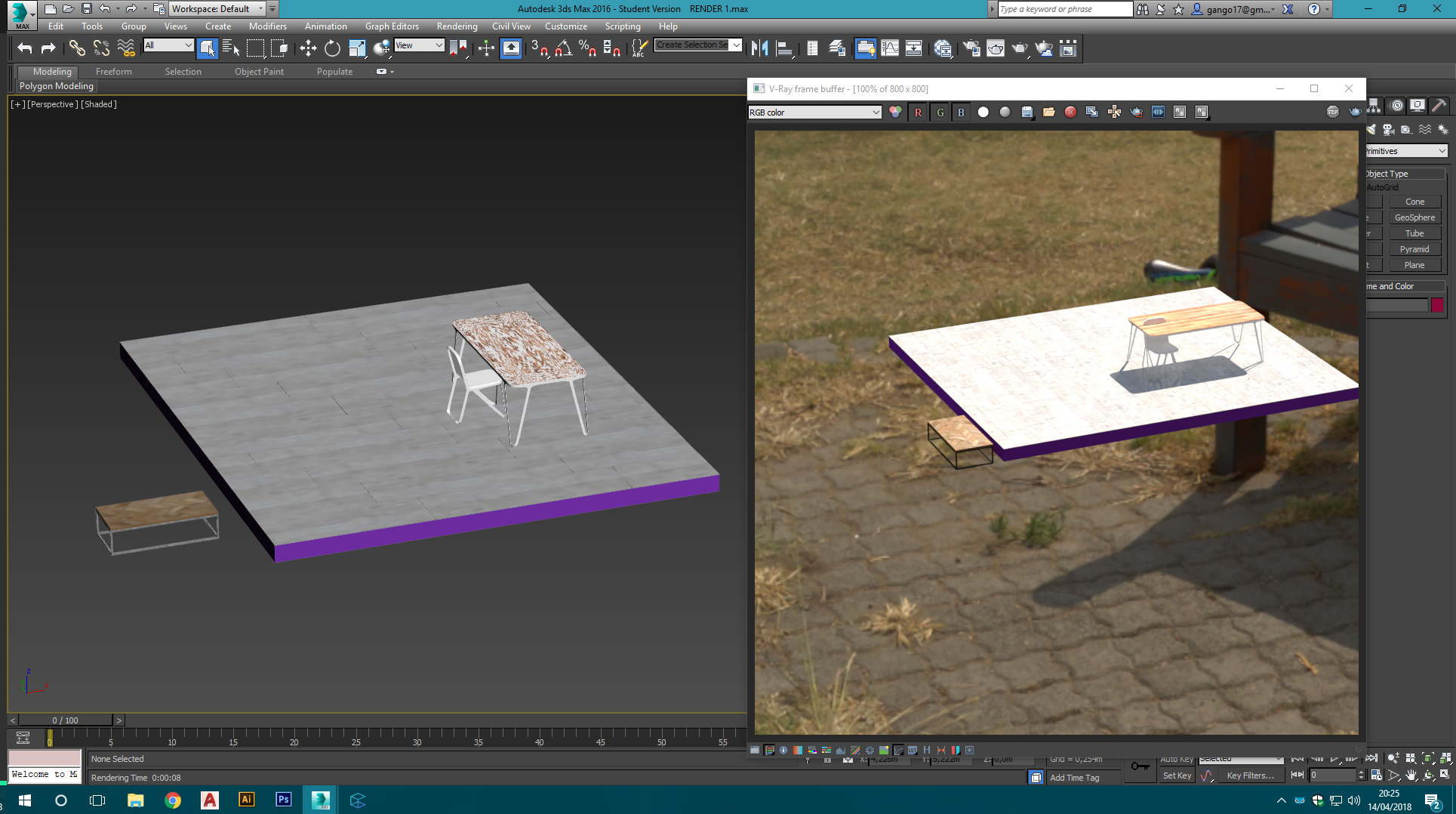The image size is (1456, 814).
Task: Create a Cone primitive
Action: [x=1415, y=202]
